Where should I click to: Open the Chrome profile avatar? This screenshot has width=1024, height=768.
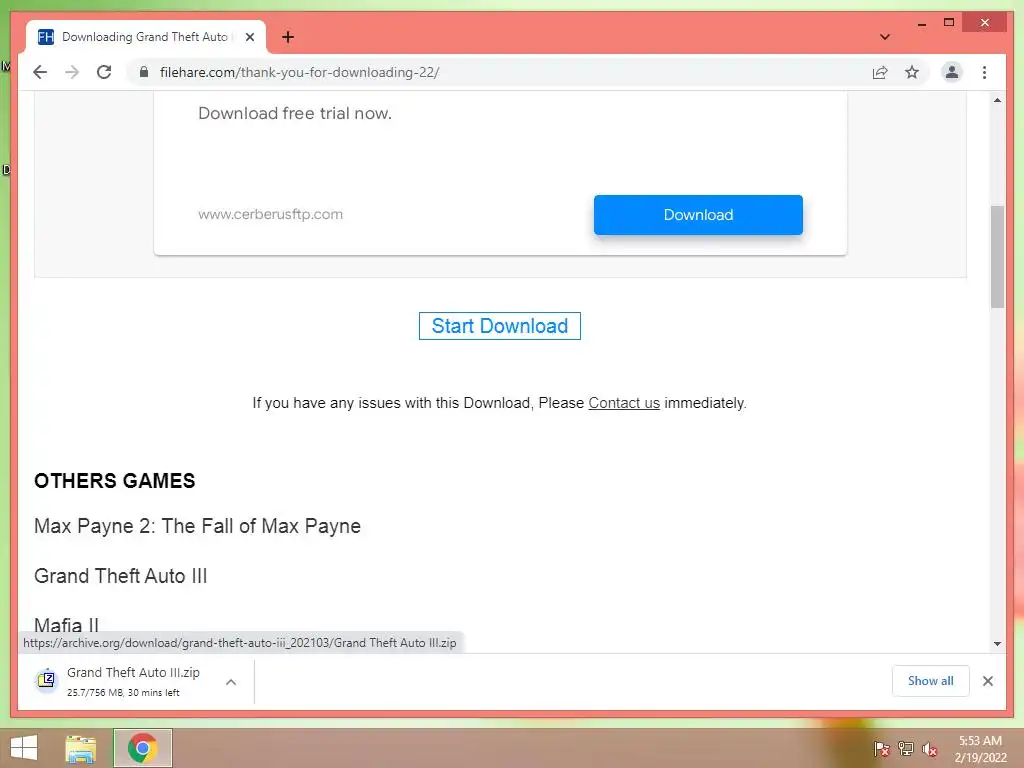pos(952,72)
